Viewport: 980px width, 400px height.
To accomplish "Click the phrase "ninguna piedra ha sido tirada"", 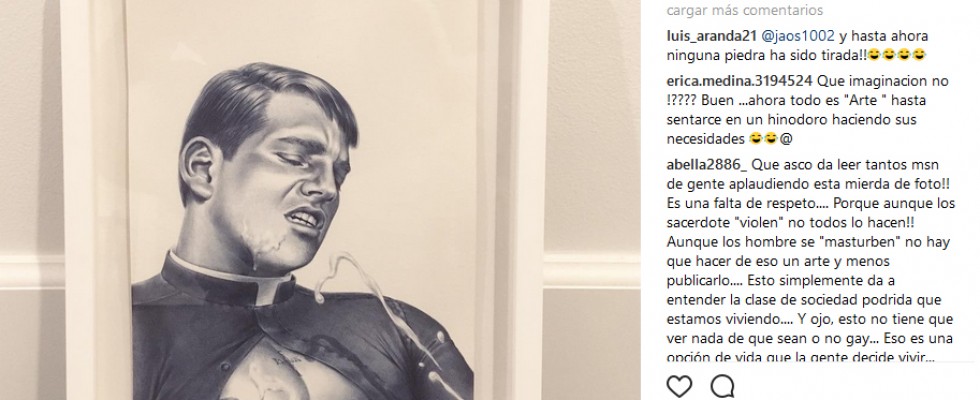I will tap(766, 56).
